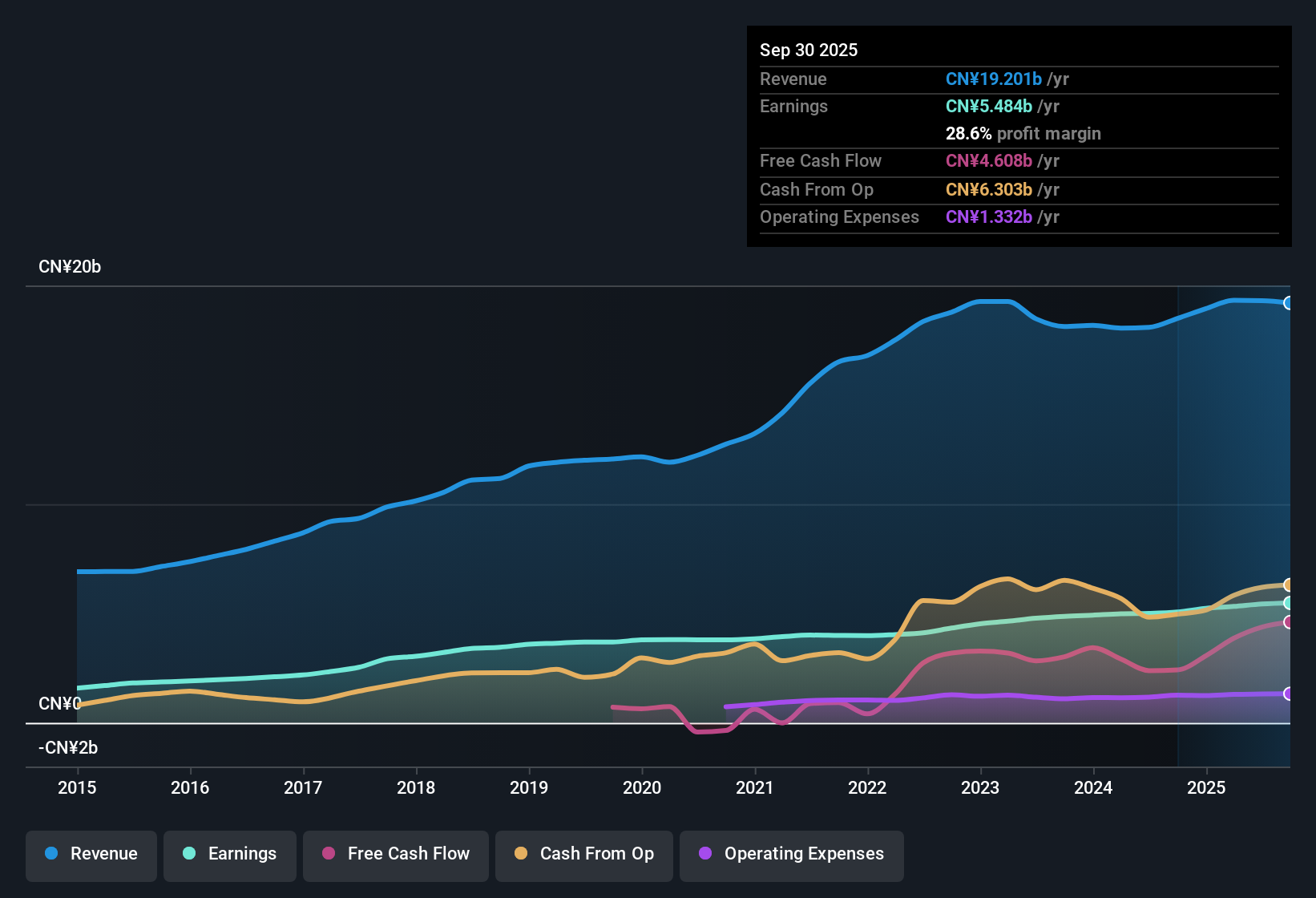Select the Cash From Op endpoint marker
The width and height of the screenshot is (1316, 898).
click(1289, 585)
